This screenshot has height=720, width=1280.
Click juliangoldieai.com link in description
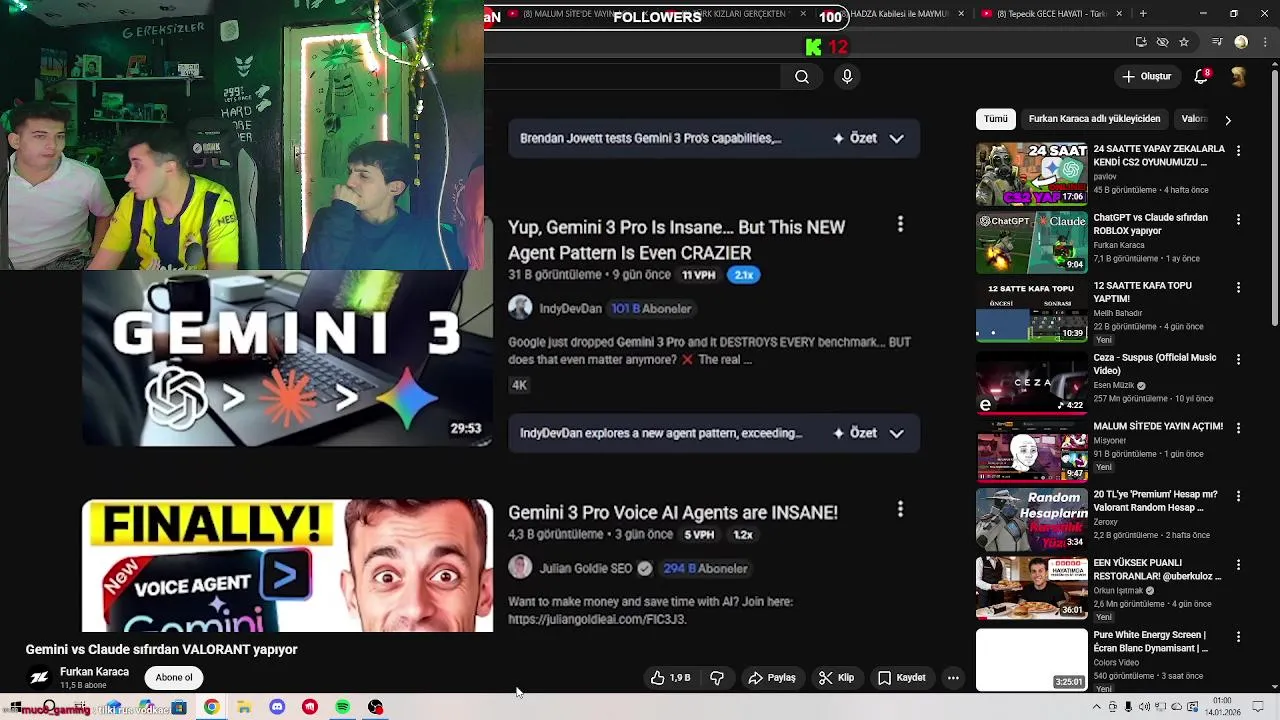597,620
